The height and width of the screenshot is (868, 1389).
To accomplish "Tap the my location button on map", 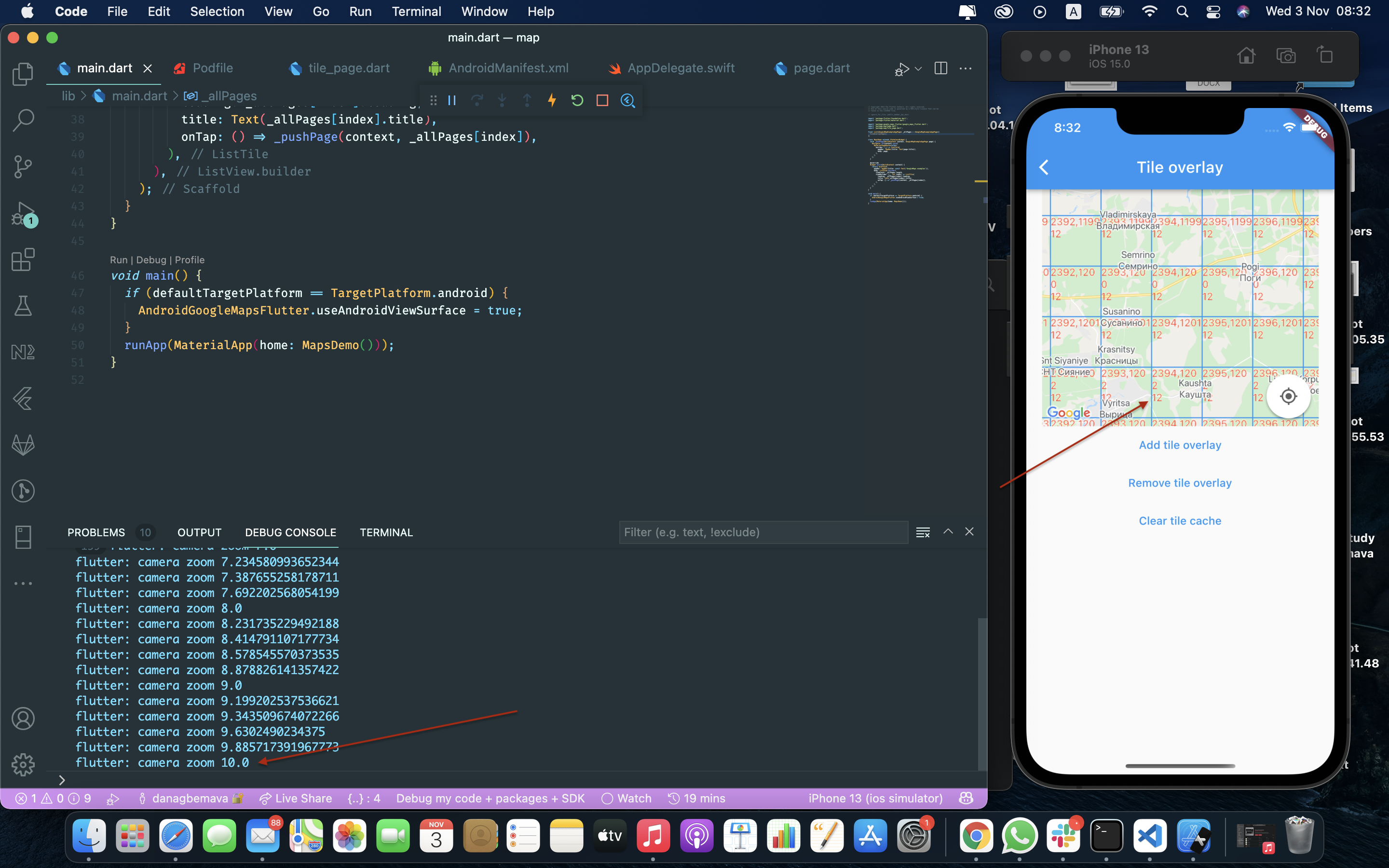I will coord(1288,396).
